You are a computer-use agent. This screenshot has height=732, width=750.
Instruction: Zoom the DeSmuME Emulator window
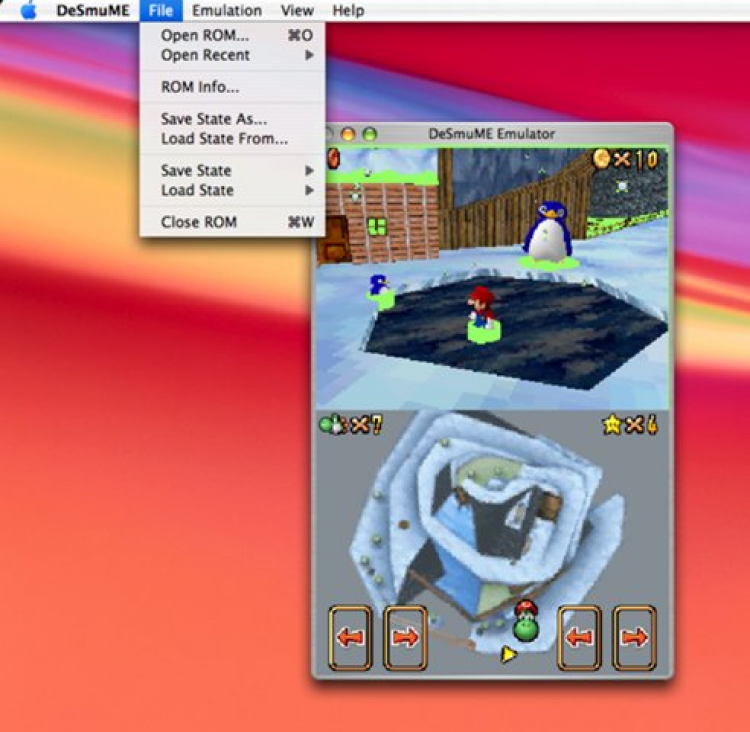[x=370, y=134]
